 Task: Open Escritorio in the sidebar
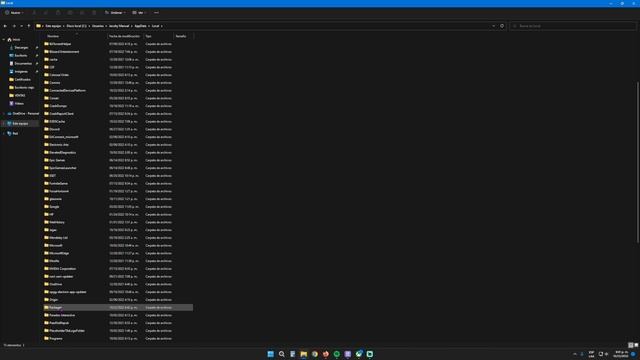point(21,56)
